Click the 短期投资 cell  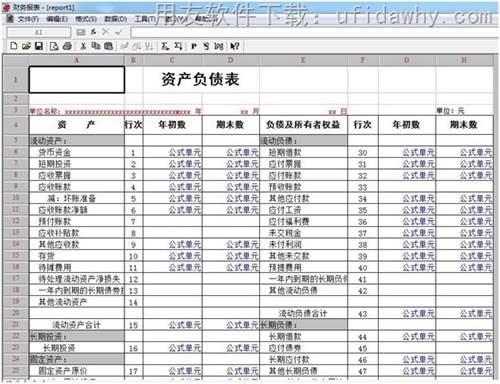coord(77,164)
